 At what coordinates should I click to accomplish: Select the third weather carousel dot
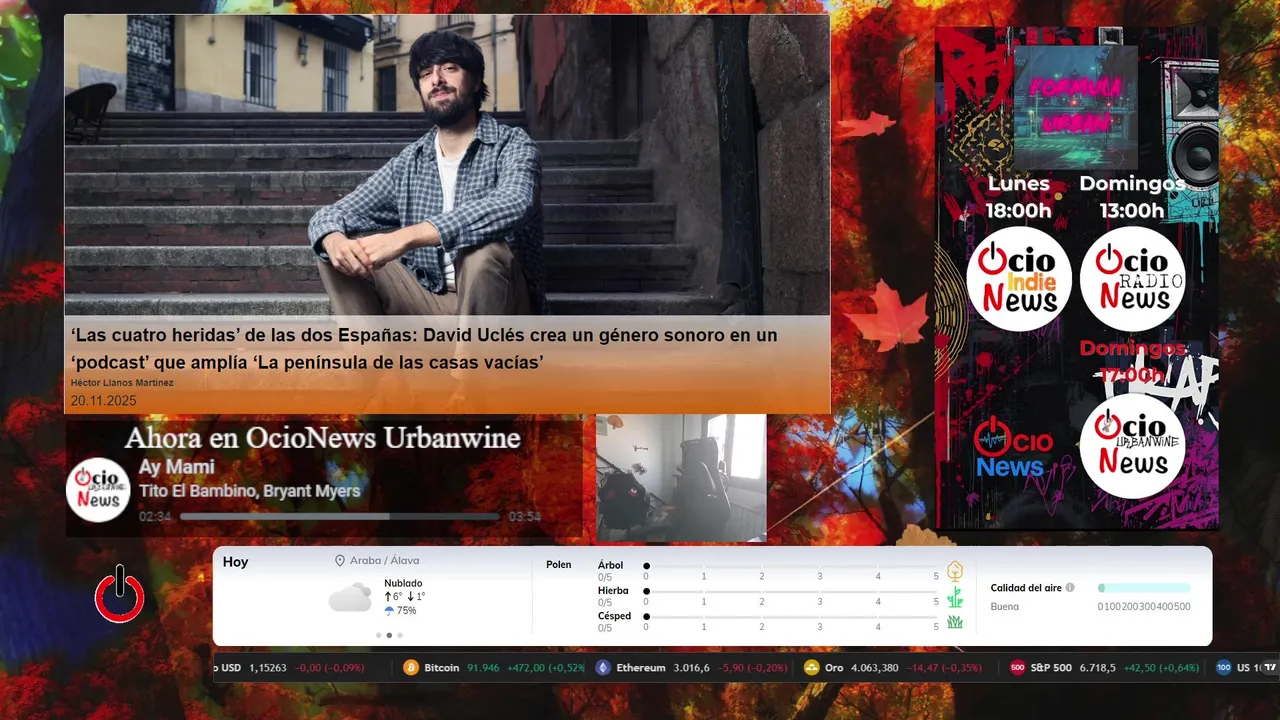point(400,635)
